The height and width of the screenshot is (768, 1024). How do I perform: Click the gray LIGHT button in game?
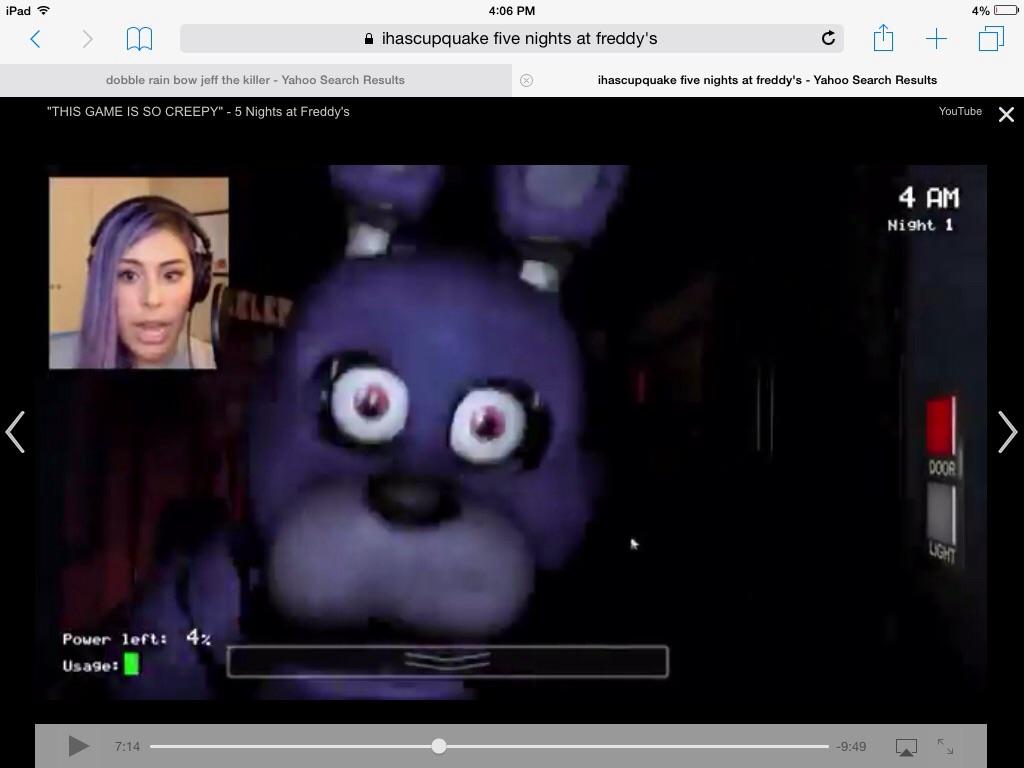tap(941, 514)
